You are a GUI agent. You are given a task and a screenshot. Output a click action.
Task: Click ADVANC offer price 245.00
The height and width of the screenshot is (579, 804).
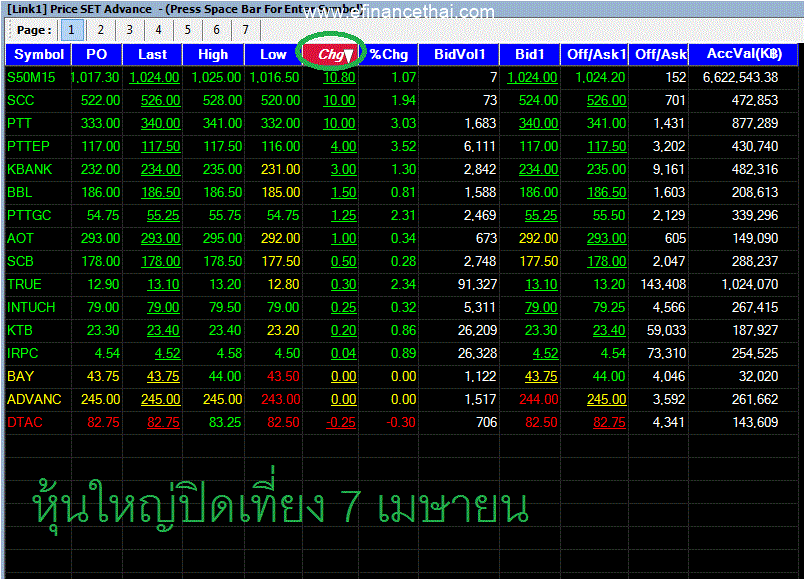point(607,400)
